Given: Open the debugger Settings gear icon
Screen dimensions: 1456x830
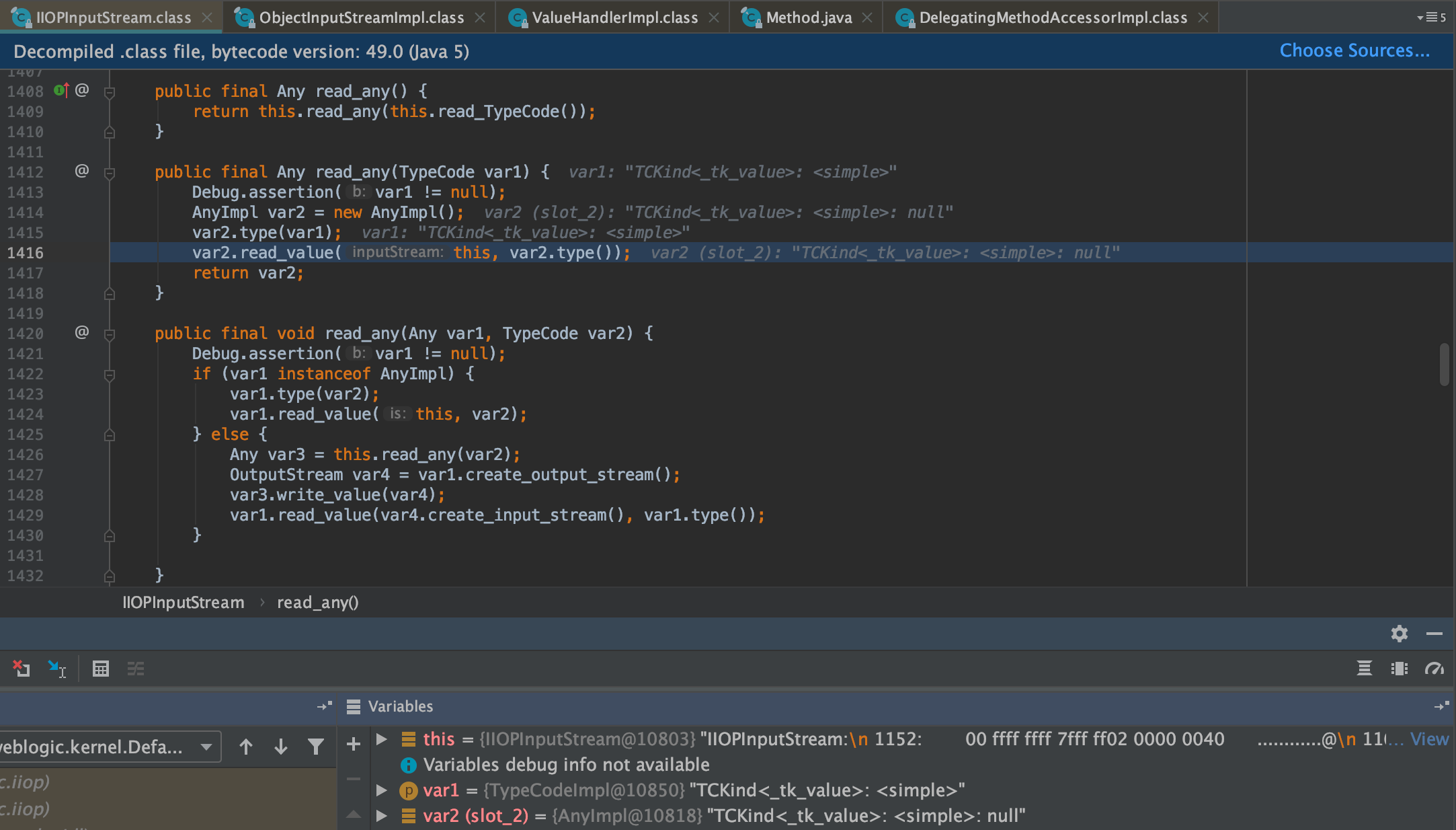Looking at the screenshot, I should [1400, 634].
